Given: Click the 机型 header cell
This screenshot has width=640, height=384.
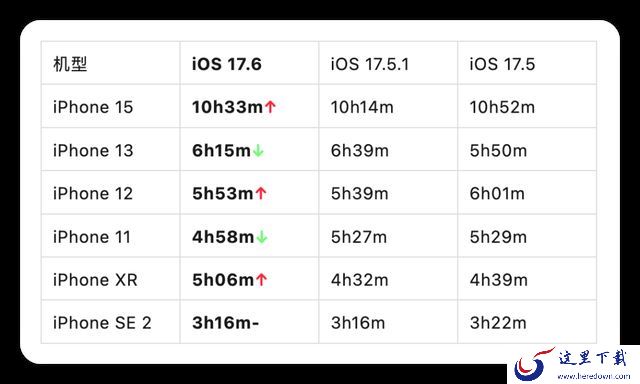Looking at the screenshot, I should click(x=70, y=64).
